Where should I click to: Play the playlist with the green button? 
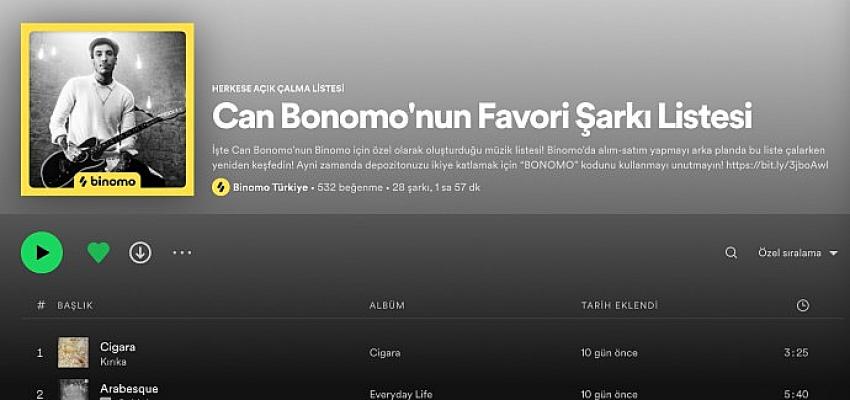click(x=42, y=253)
